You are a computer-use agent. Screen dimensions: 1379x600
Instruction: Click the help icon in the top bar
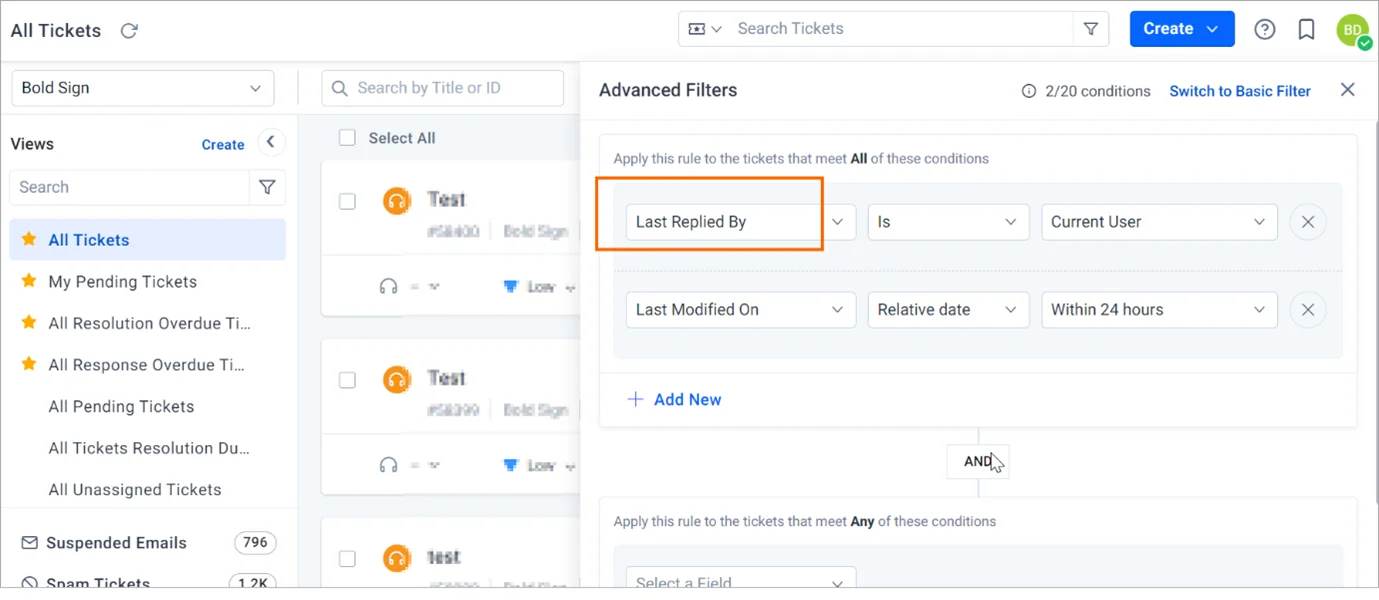click(x=1264, y=29)
